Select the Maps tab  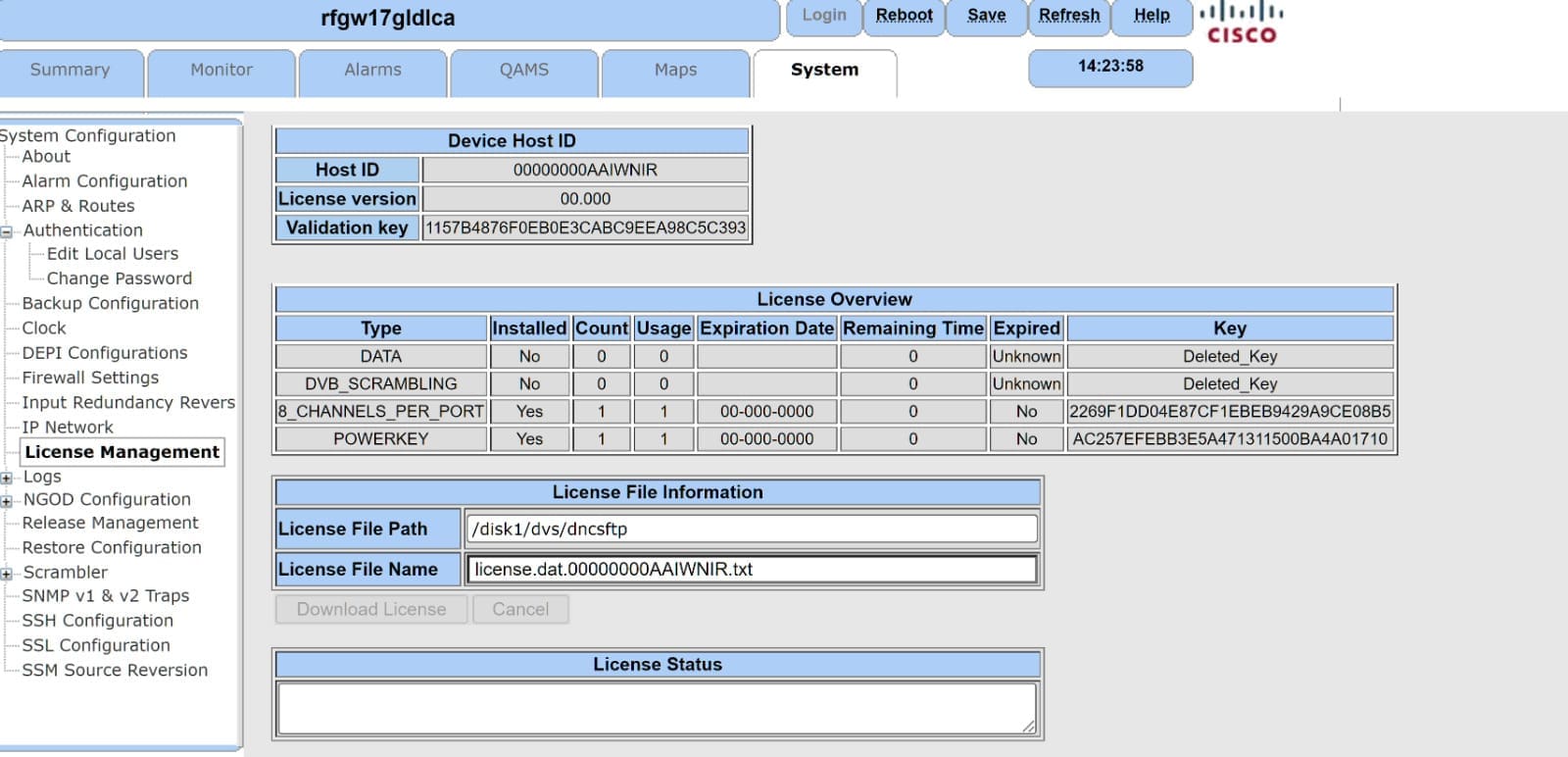675,71
